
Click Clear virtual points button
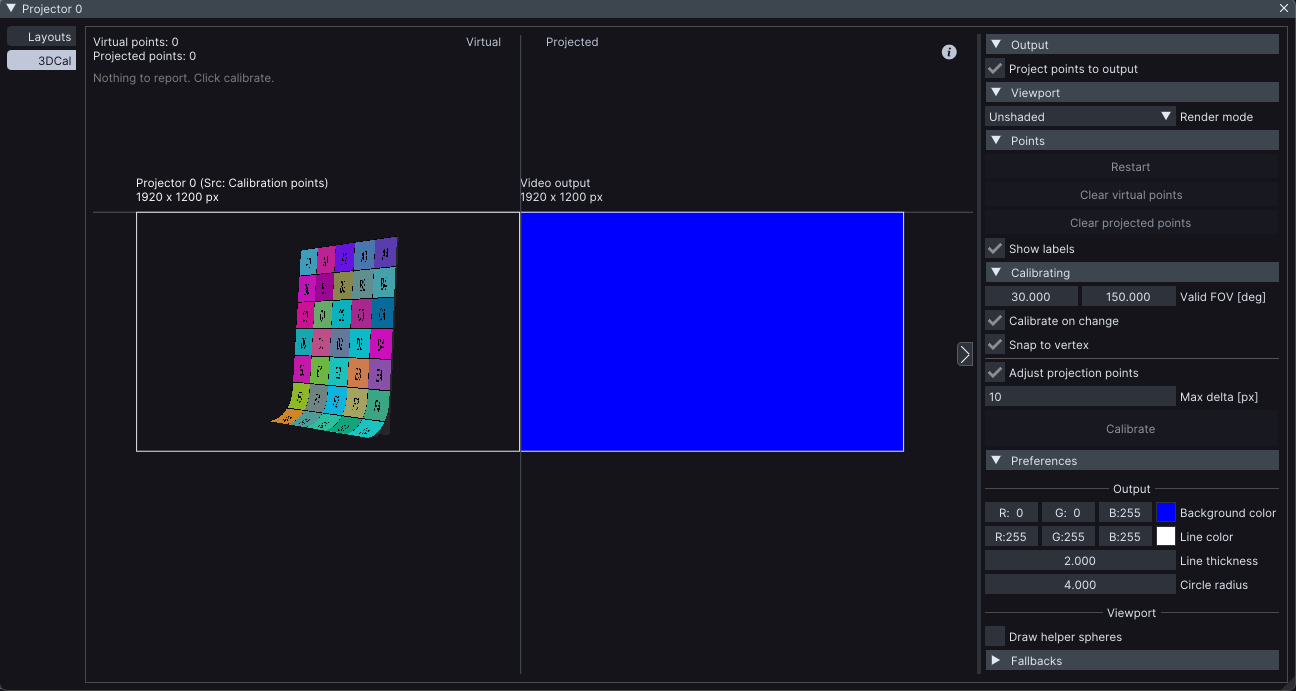(x=1131, y=195)
